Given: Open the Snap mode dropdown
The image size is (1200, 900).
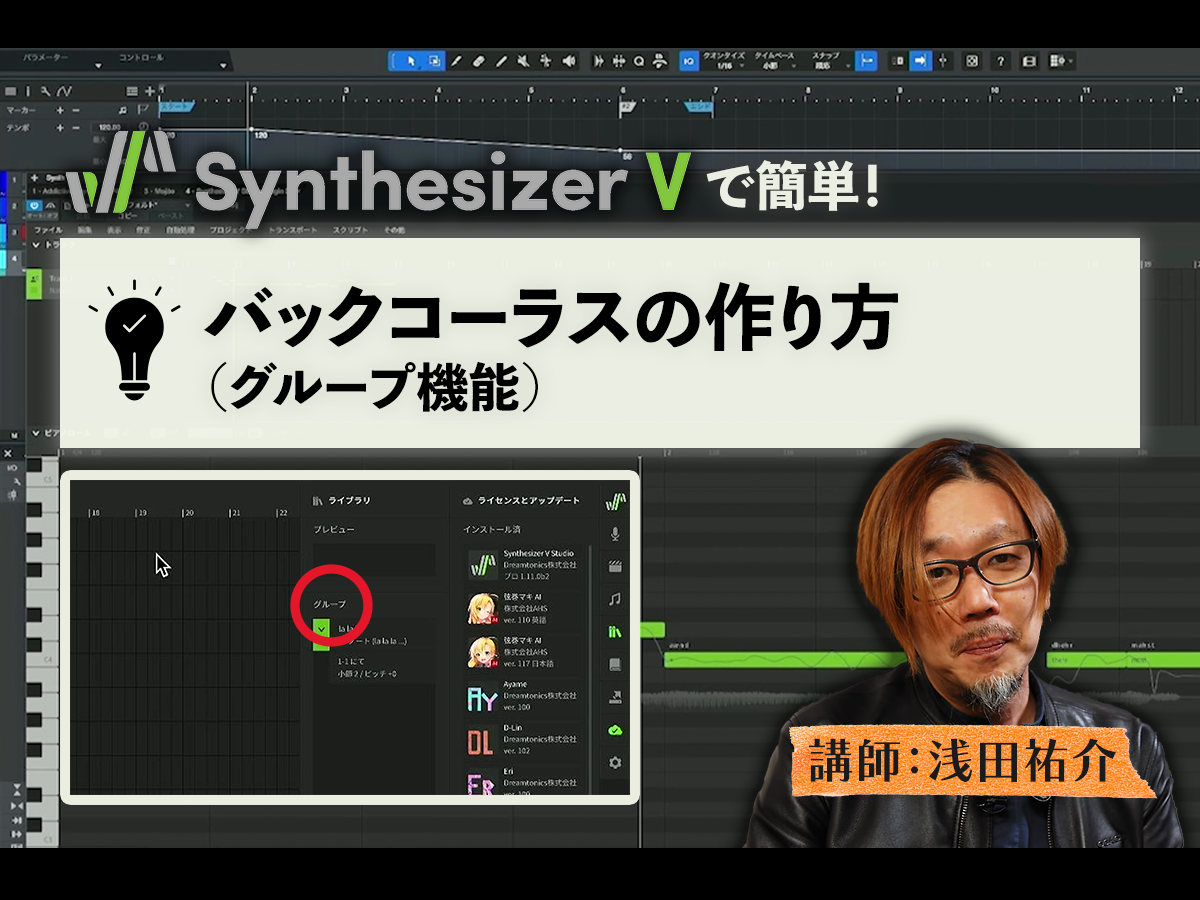Looking at the screenshot, I should click(830, 61).
